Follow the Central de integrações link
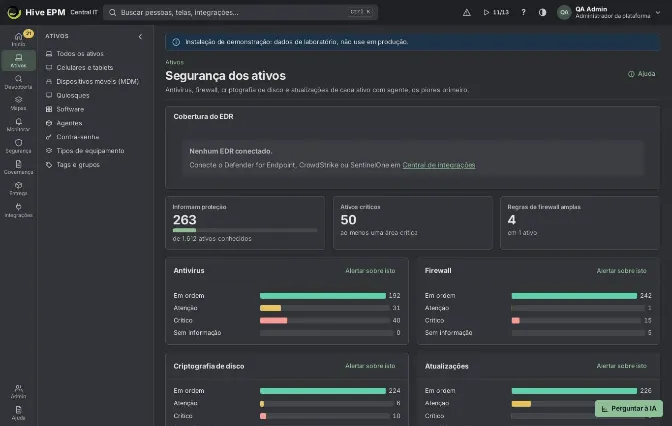Image resolution: width=672 pixels, height=426 pixels. click(x=438, y=165)
